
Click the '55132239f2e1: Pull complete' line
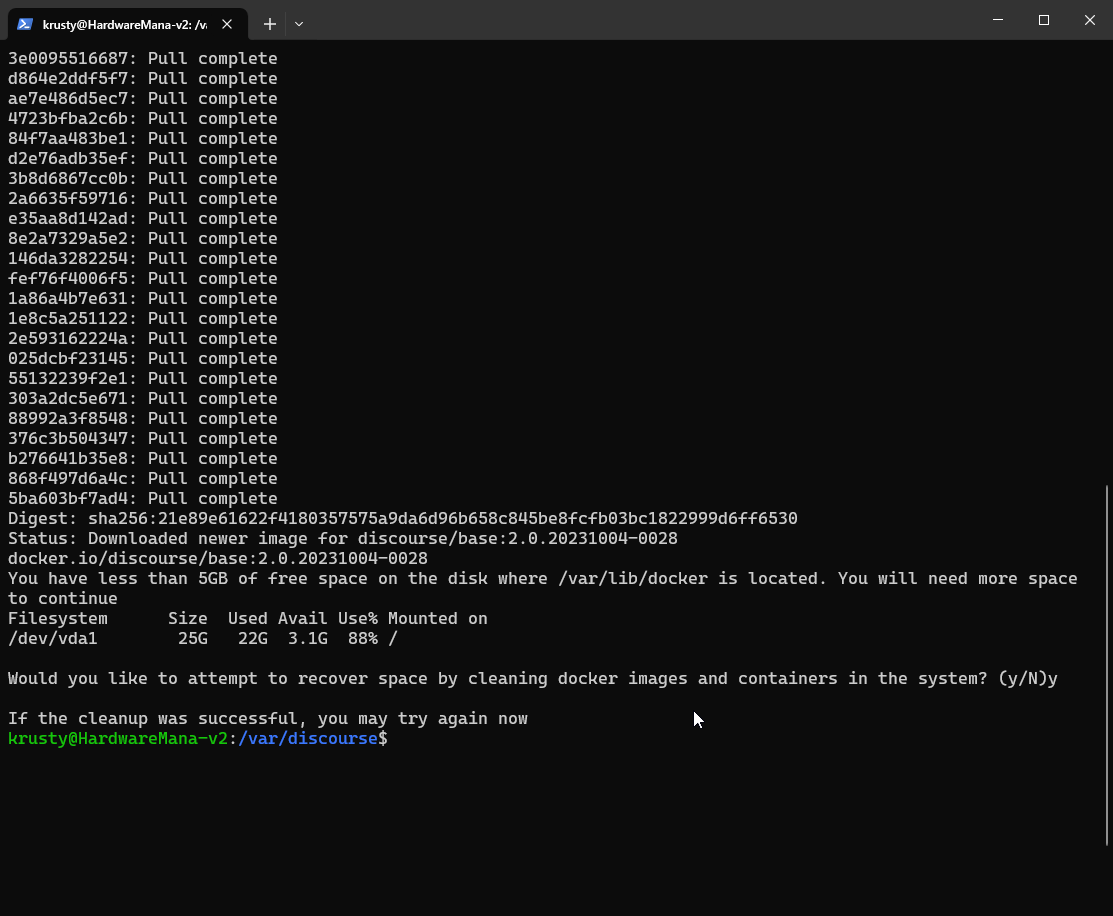[x=143, y=378]
